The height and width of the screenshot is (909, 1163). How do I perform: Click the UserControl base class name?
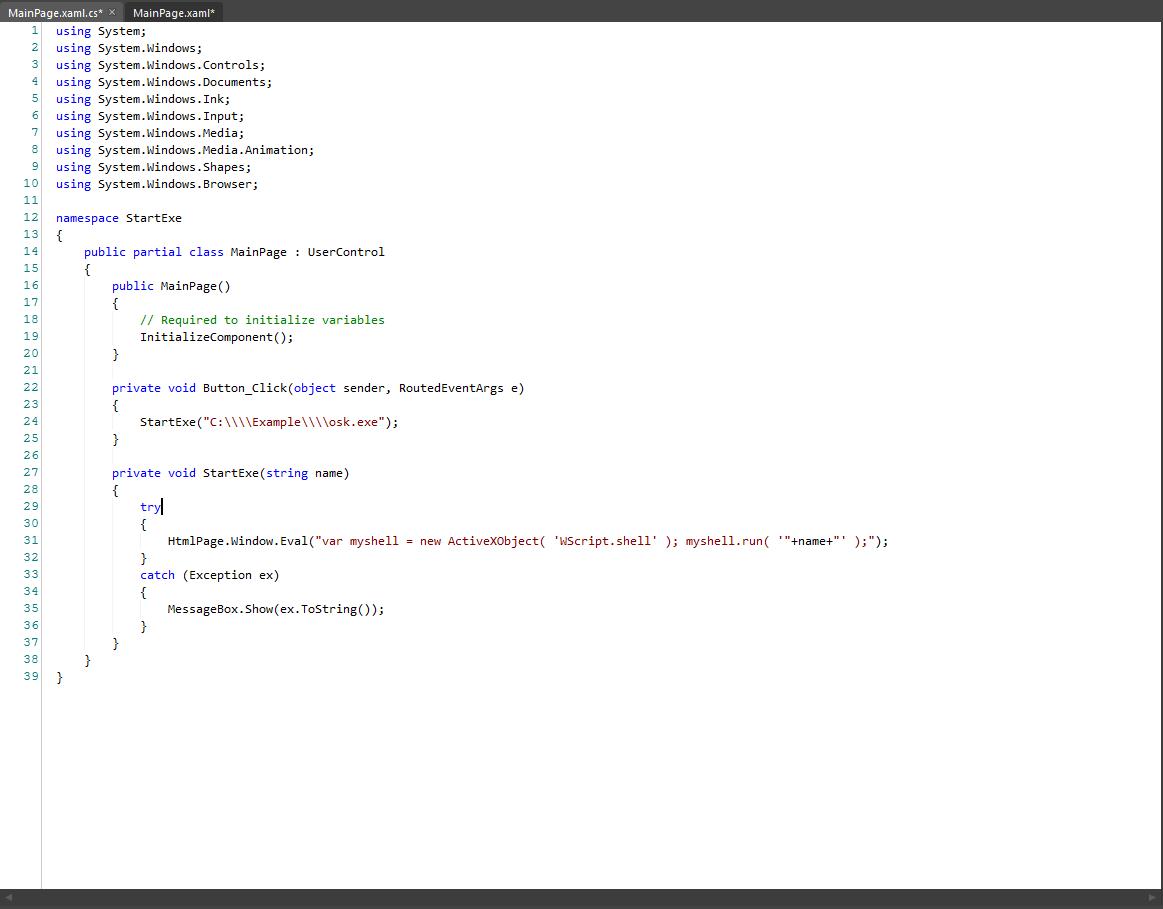point(345,252)
